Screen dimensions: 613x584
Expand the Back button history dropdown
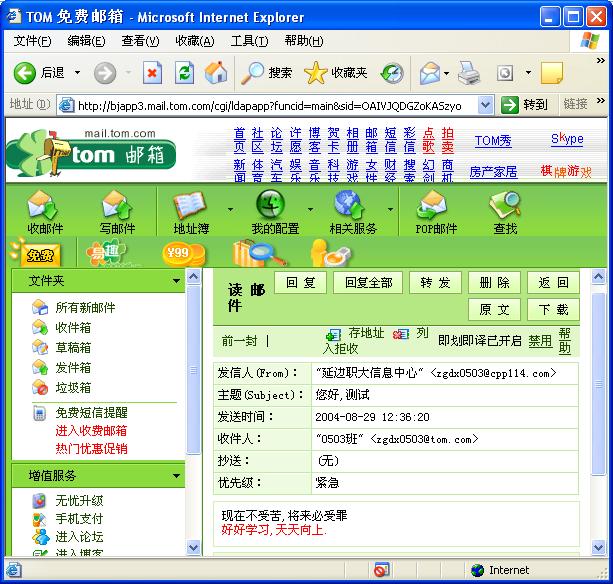pyautogui.click(x=78, y=72)
